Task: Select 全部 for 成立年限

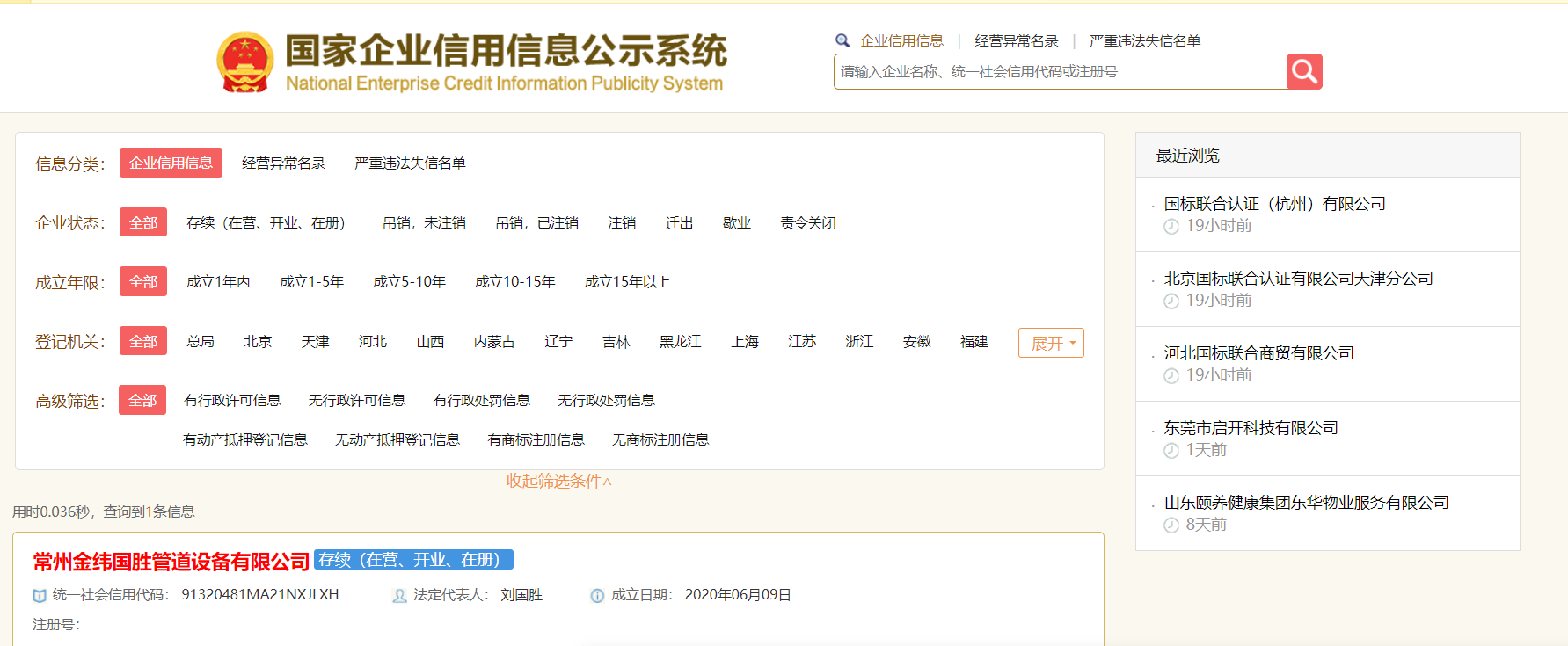Action: [x=143, y=281]
